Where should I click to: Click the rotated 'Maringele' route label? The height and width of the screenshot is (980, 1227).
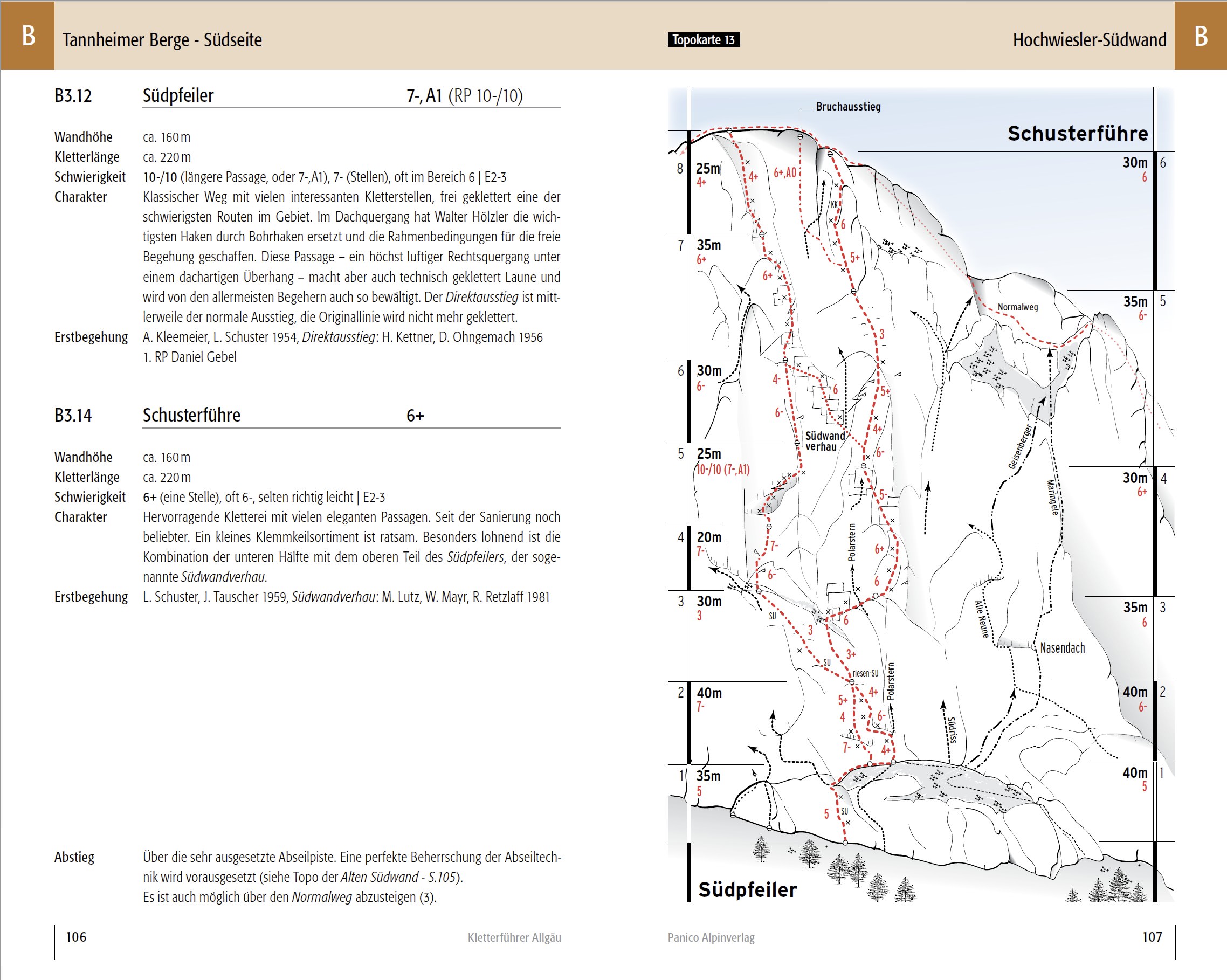pos(1052,498)
